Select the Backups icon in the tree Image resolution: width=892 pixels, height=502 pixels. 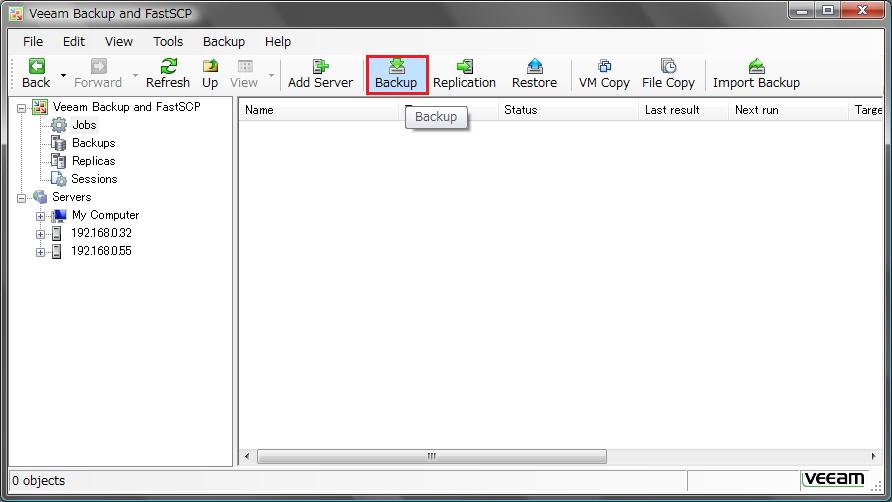pos(59,143)
